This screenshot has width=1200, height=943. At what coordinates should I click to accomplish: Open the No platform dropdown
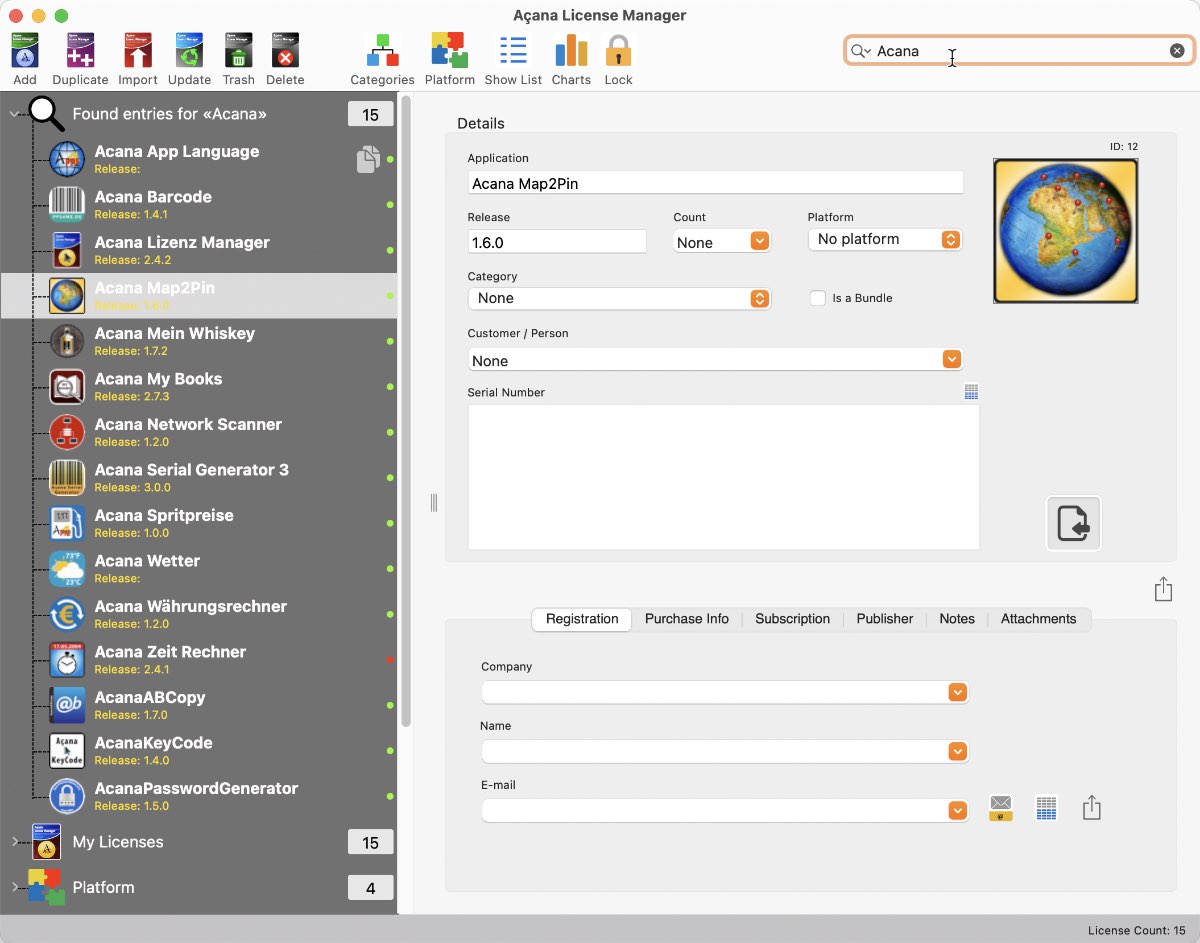[x=885, y=239]
